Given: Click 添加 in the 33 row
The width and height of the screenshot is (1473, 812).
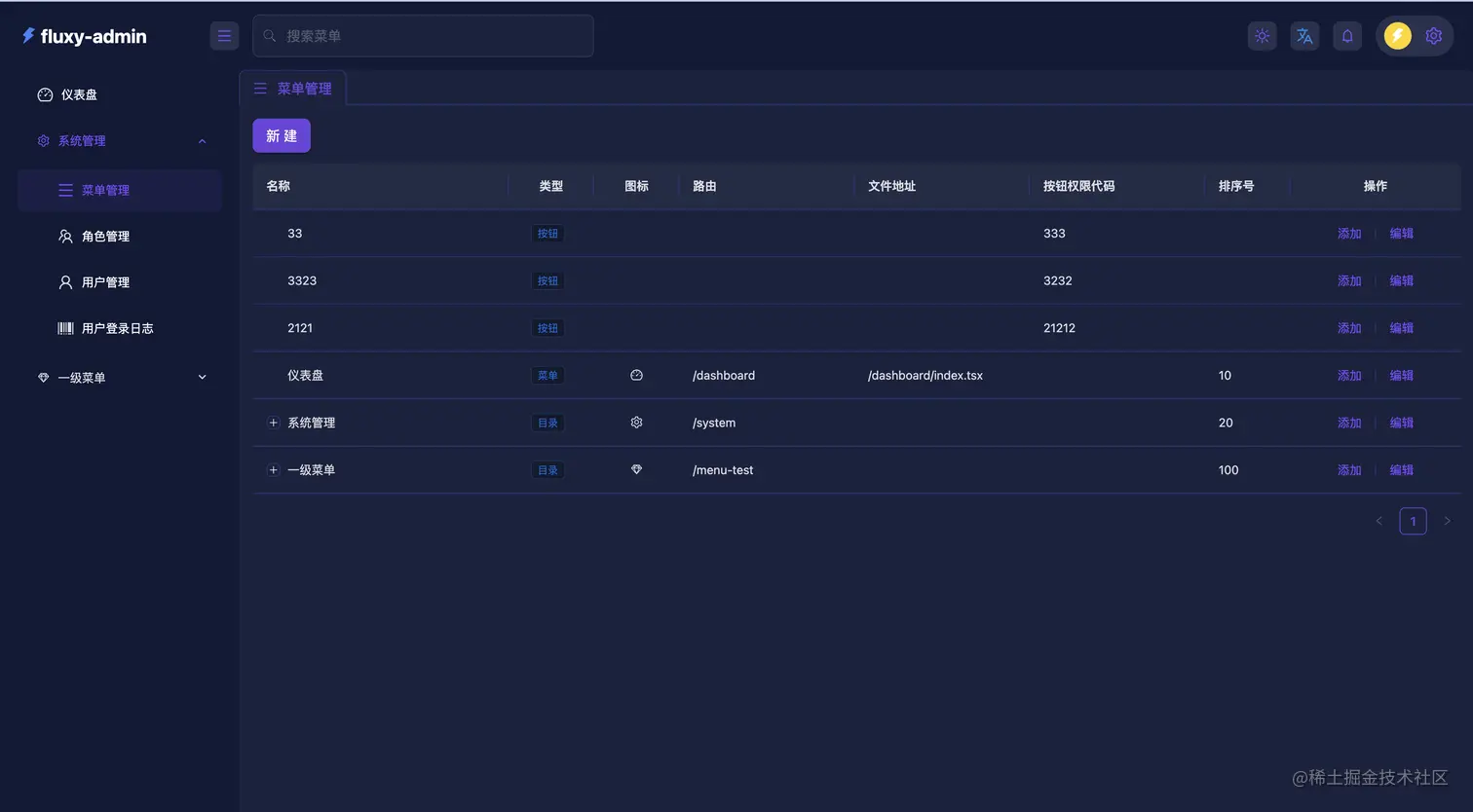Looking at the screenshot, I should [1349, 234].
